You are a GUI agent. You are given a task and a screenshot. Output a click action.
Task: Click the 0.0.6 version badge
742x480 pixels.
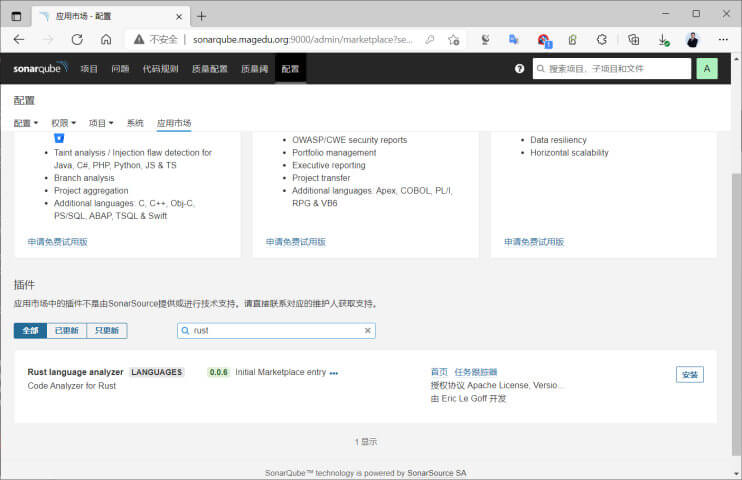pos(218,372)
